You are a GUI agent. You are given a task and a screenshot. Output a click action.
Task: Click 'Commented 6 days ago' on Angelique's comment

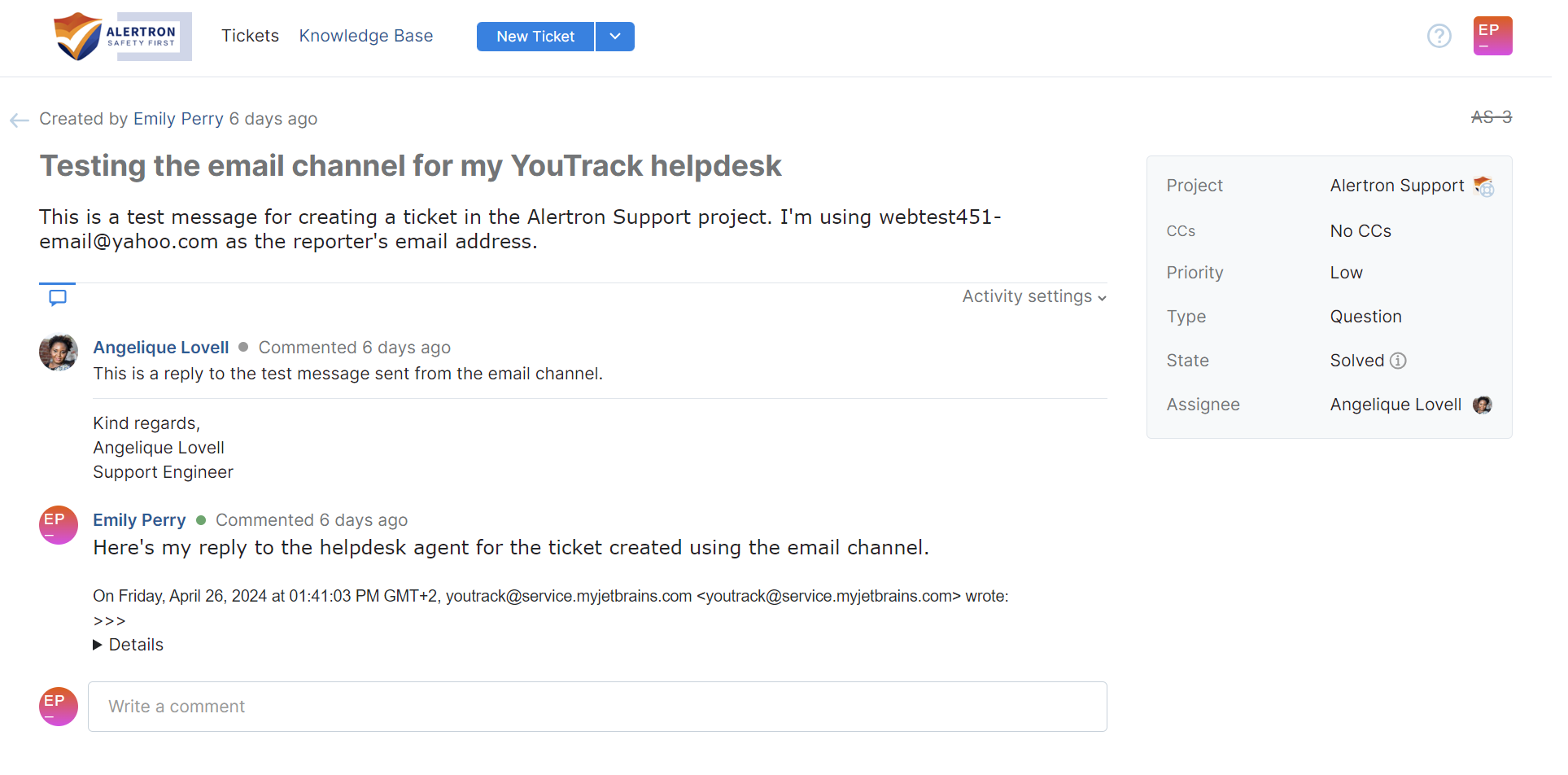click(354, 348)
